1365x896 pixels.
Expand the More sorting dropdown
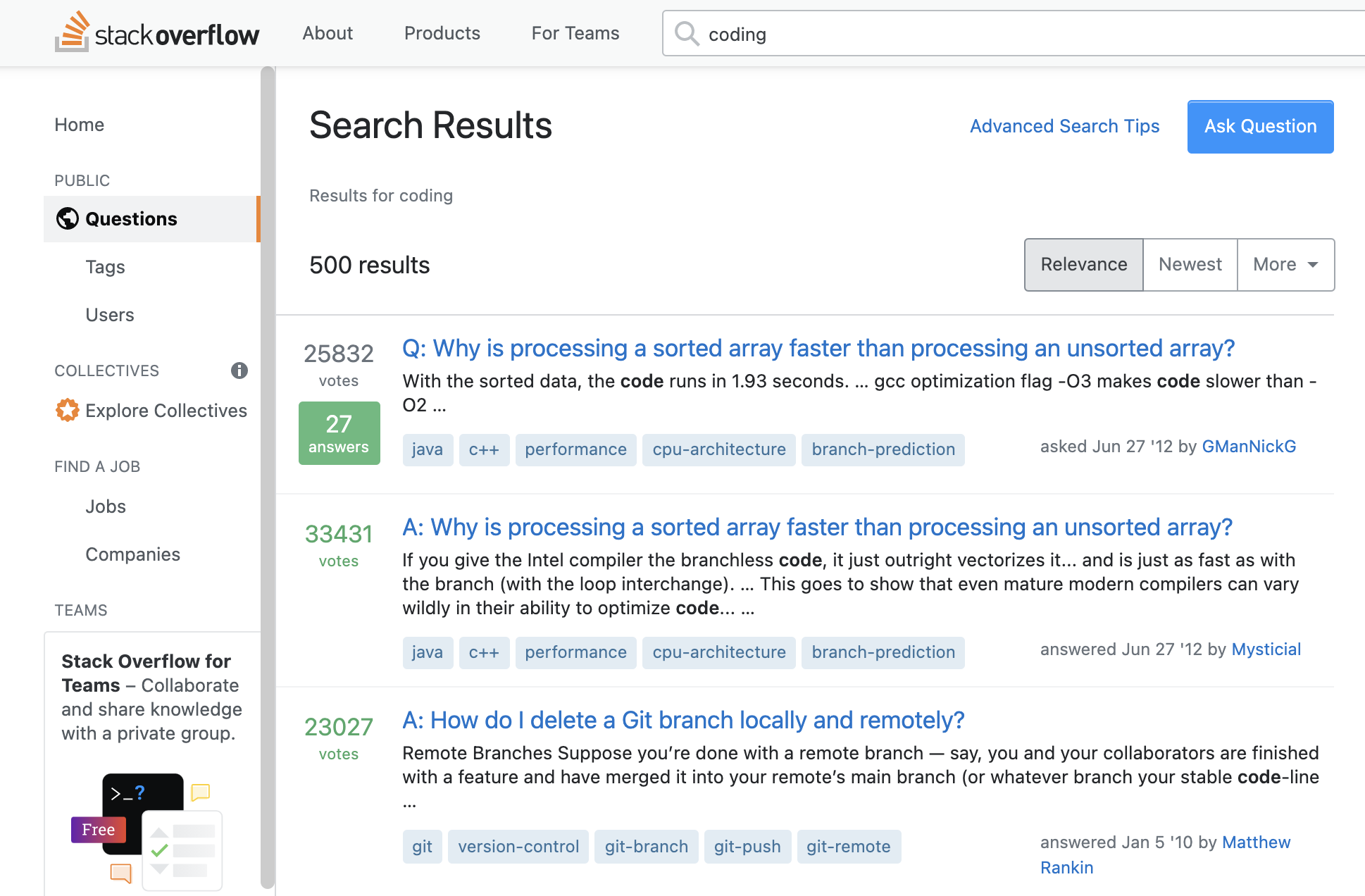[1285, 265]
